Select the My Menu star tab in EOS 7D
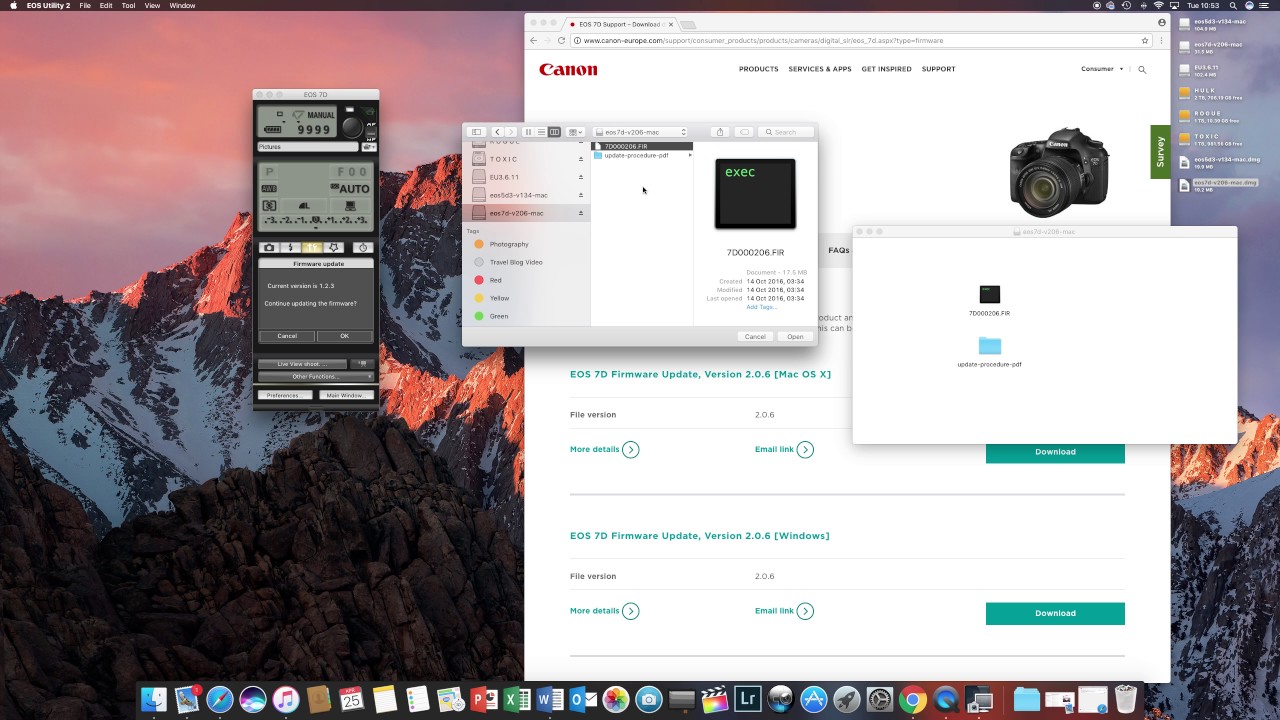Viewport: 1280px width, 720px height. (334, 247)
